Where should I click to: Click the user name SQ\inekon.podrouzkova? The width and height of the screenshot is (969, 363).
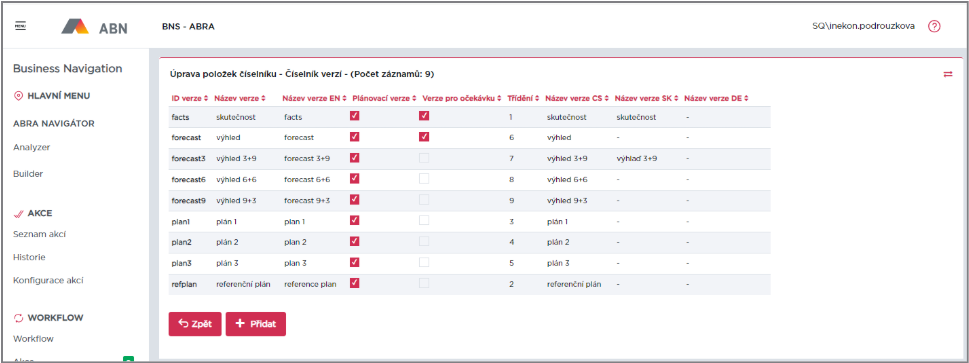click(863, 27)
